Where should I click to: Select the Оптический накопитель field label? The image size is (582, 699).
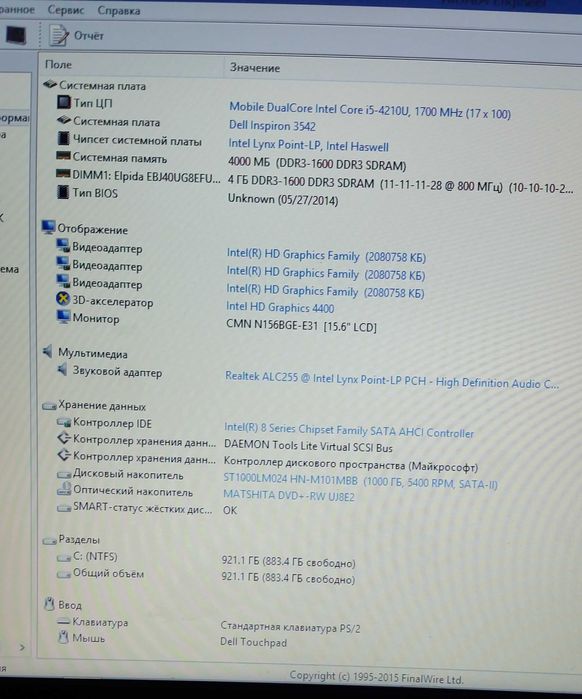tap(133, 491)
